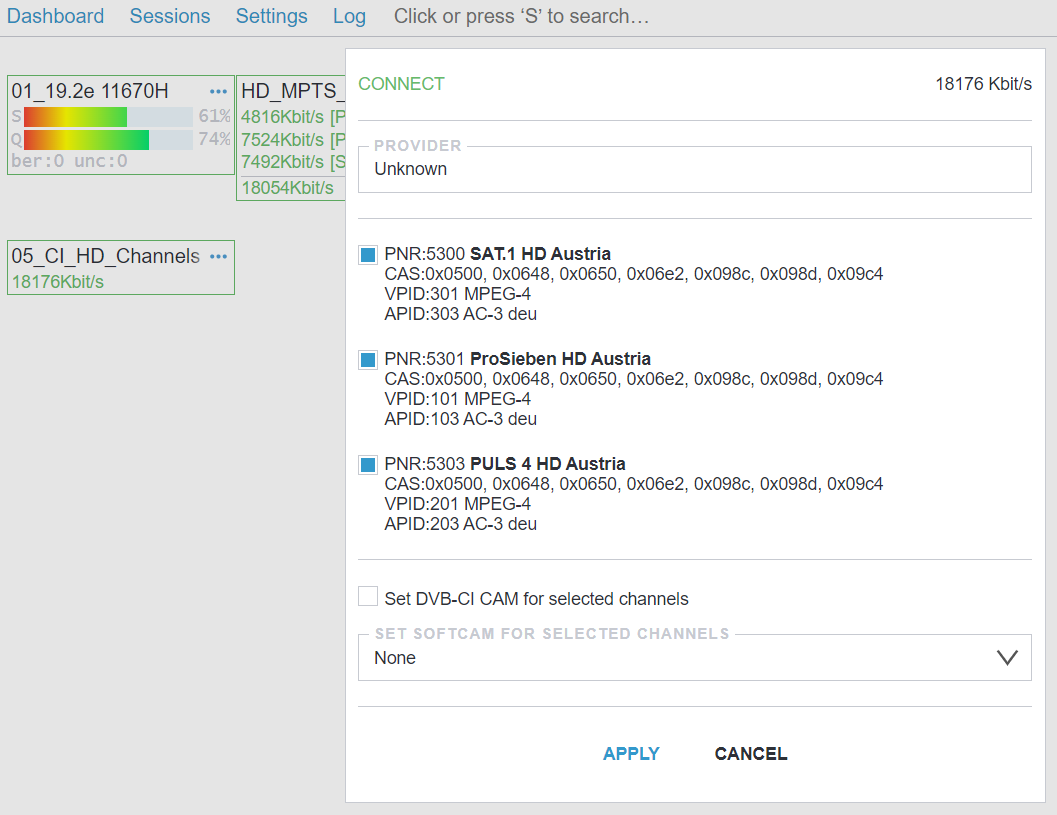
Task: Click VPID:101 MPEG-4 under ProSieben
Action: (458, 399)
